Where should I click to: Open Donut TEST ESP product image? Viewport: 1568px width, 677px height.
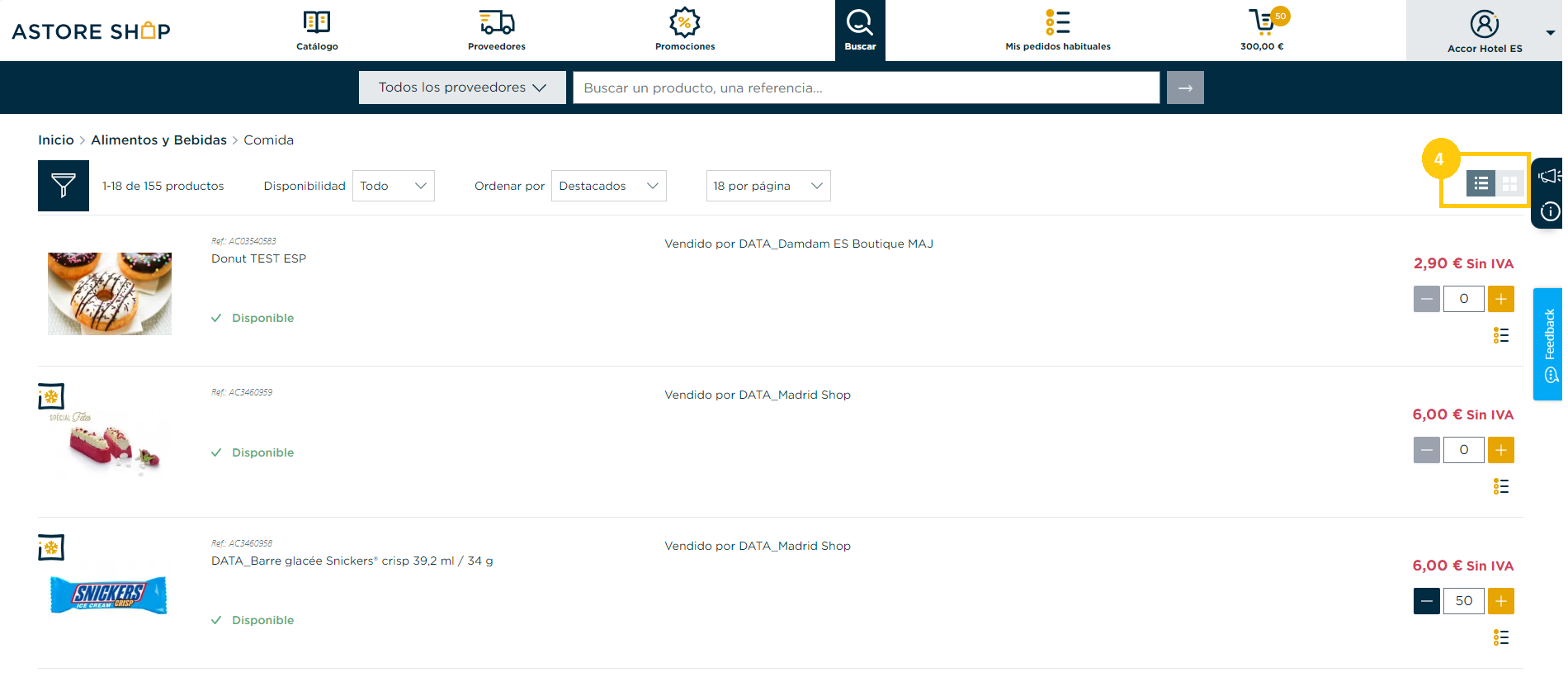pos(110,293)
